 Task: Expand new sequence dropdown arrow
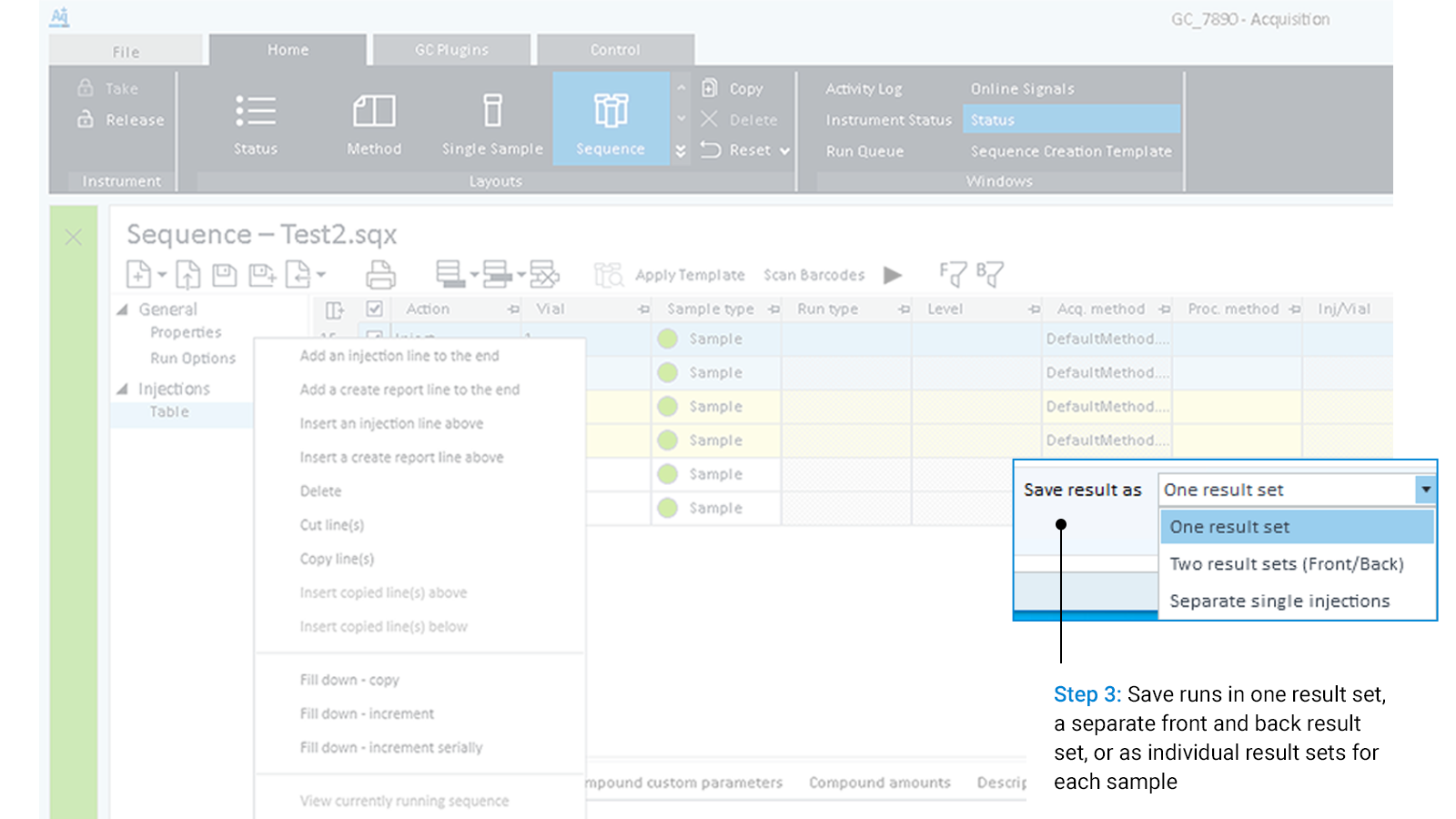click(161, 274)
